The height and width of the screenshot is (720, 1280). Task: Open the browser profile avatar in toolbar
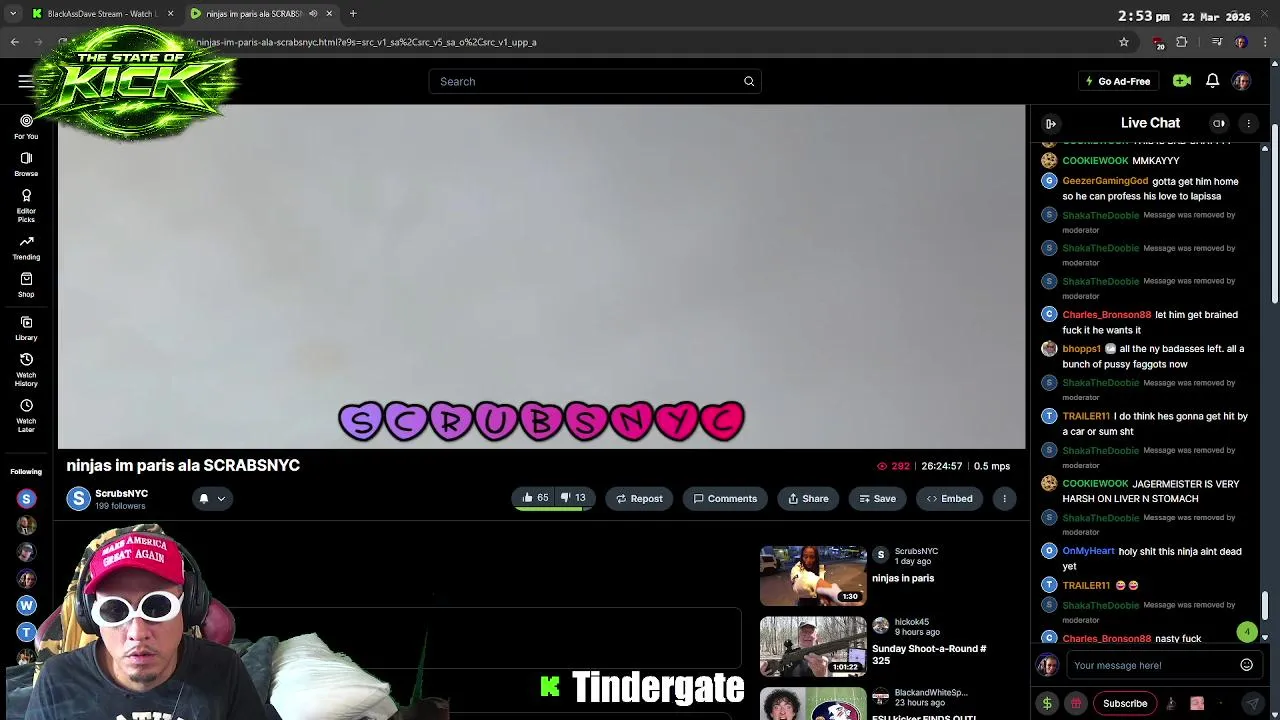tap(1241, 42)
